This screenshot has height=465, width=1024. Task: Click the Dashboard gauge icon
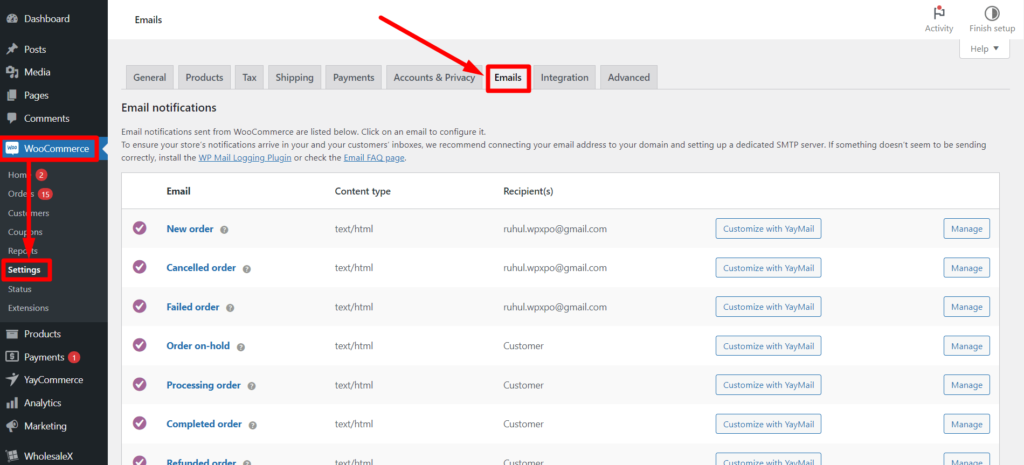tap(12, 19)
